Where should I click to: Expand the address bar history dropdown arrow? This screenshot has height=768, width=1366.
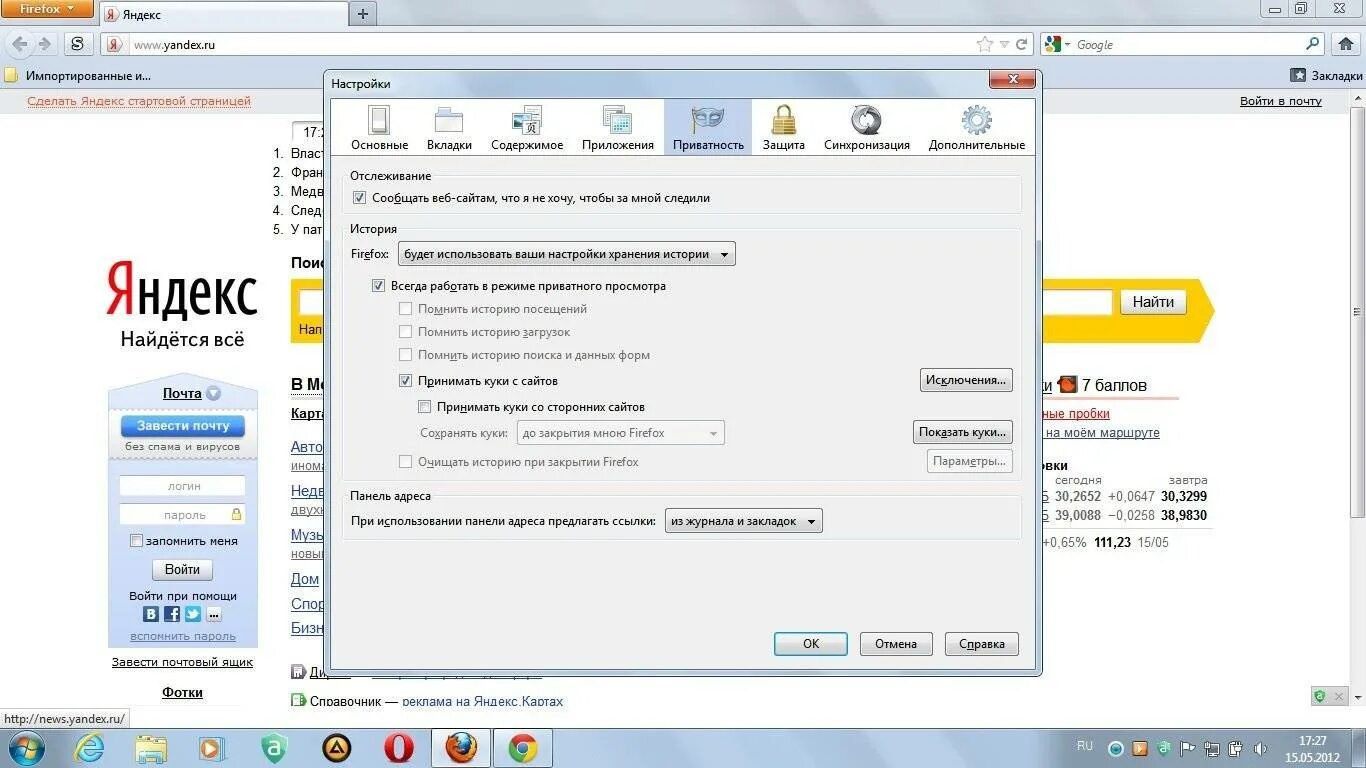click(1005, 44)
